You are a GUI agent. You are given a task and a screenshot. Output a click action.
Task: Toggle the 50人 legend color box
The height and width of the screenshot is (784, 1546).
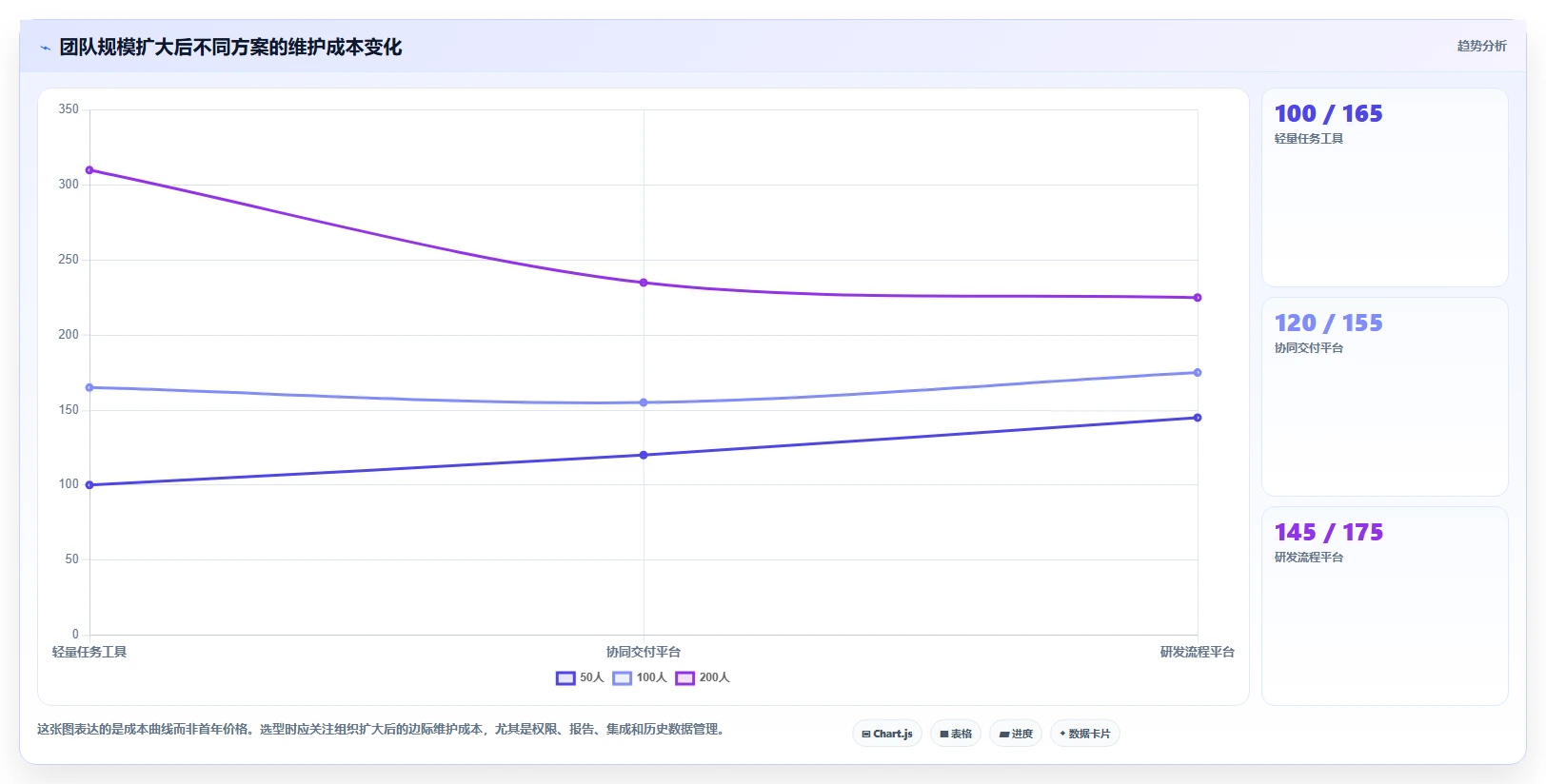[565, 678]
